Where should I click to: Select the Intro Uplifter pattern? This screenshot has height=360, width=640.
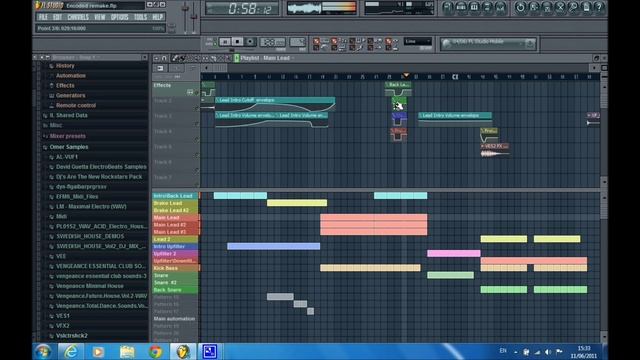coord(176,247)
